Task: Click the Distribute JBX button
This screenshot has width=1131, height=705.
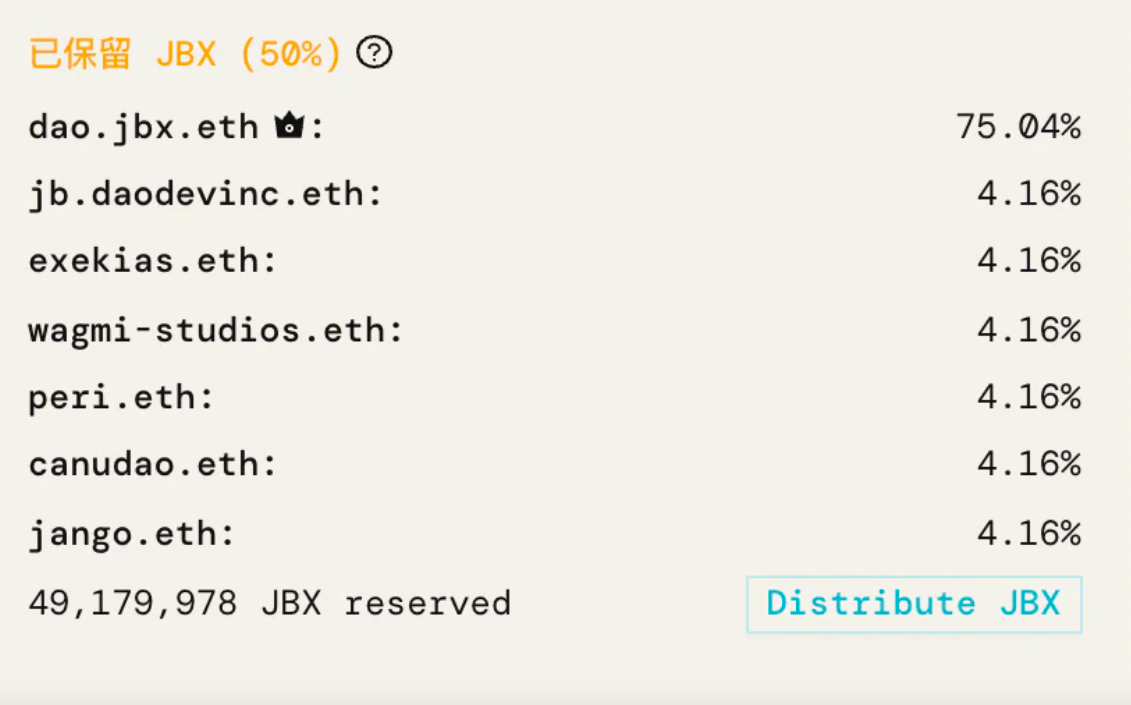Action: (x=914, y=604)
